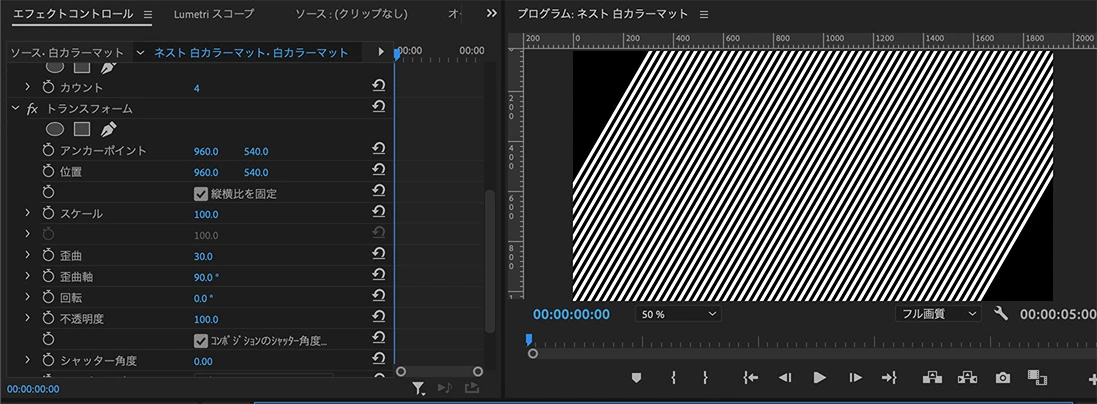This screenshot has width=1097, height=404.
Task: Click the Extract button
Action: click(x=967, y=377)
